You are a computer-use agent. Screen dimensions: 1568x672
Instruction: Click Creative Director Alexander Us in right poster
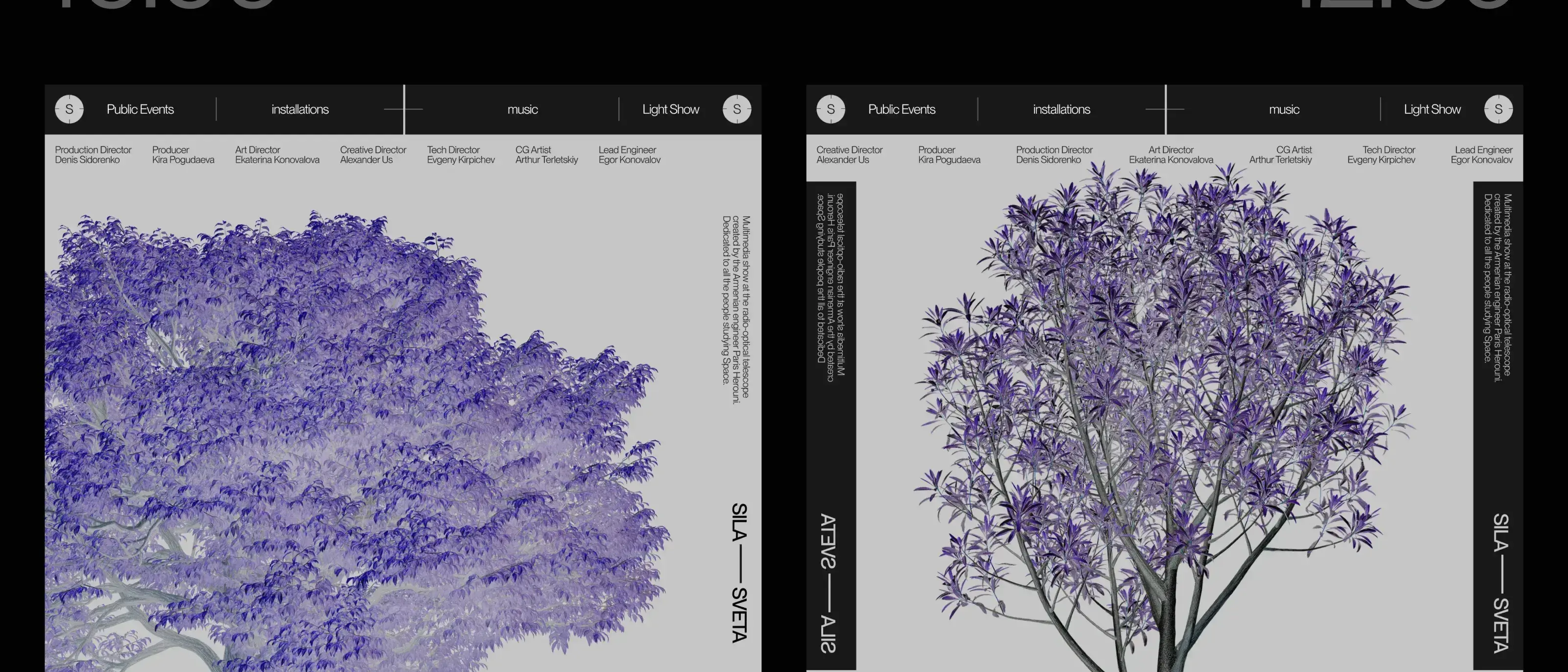tap(849, 154)
